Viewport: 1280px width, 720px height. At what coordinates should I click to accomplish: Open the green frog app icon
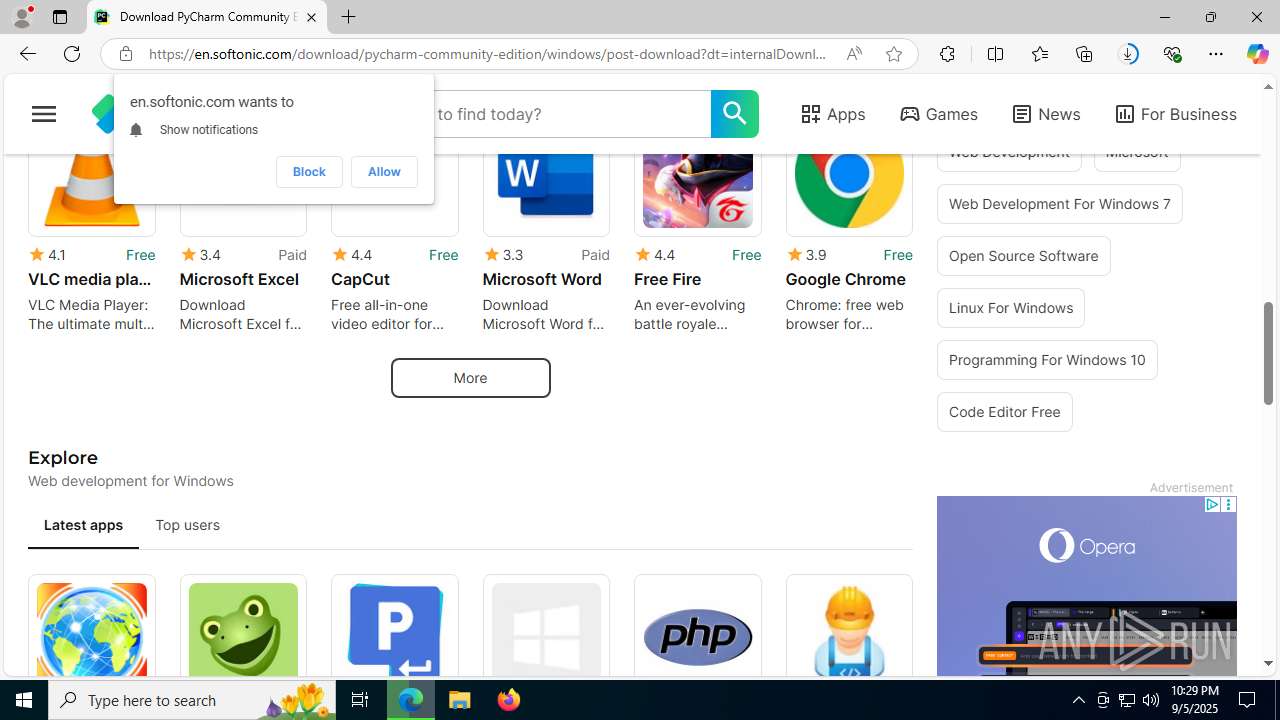pos(243,628)
